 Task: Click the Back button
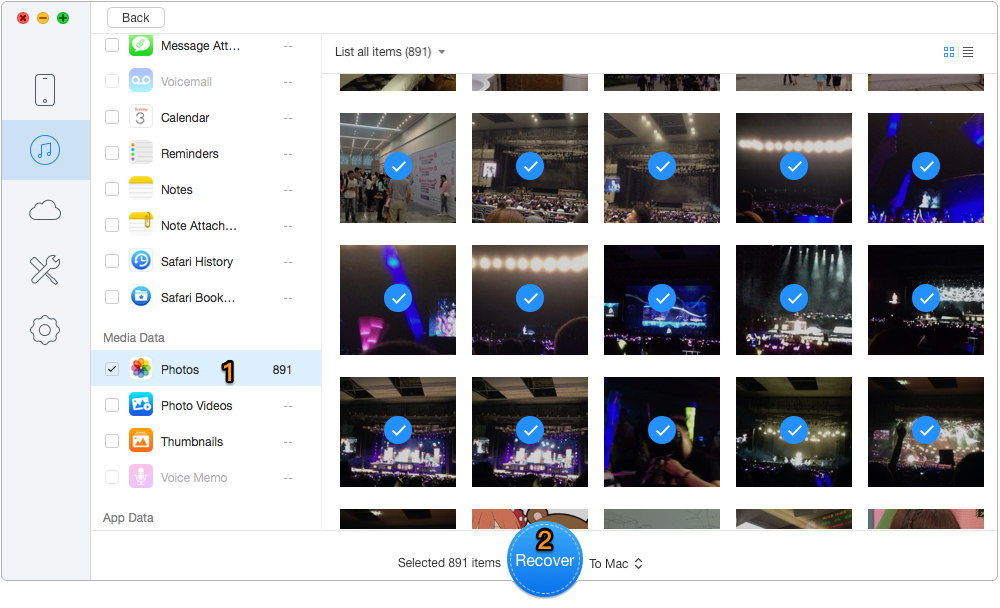point(135,18)
